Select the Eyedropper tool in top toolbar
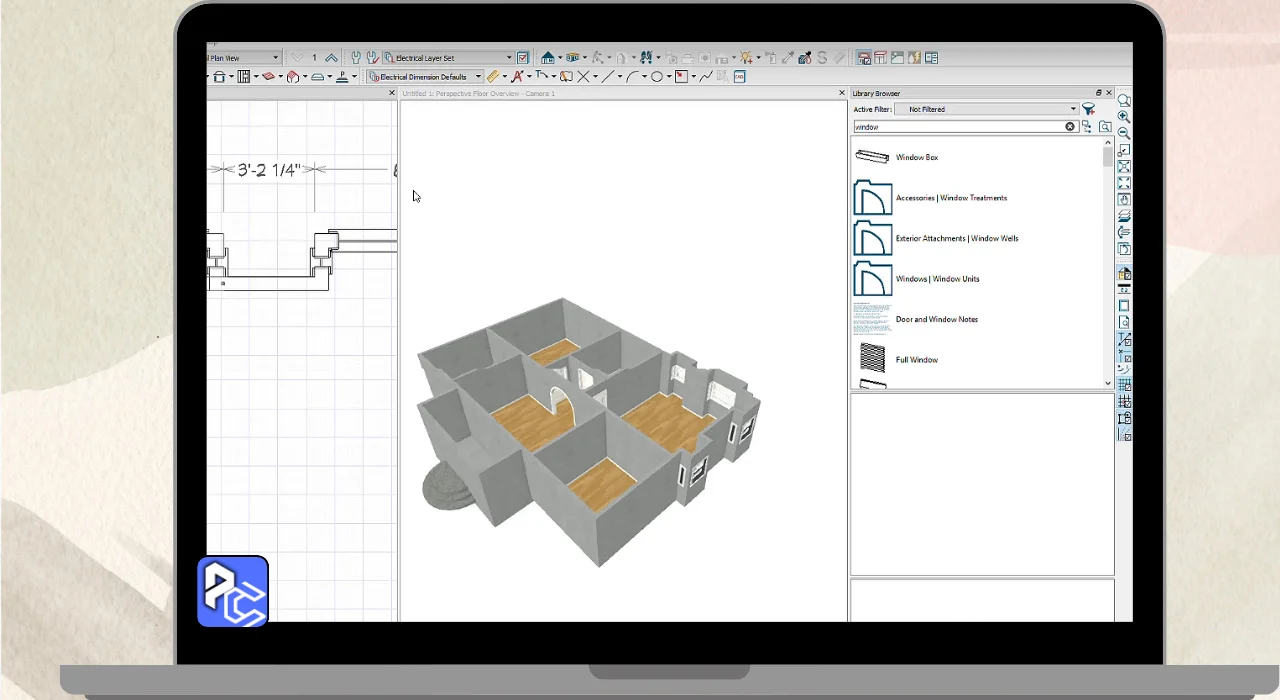1280x700 pixels. [x=788, y=58]
